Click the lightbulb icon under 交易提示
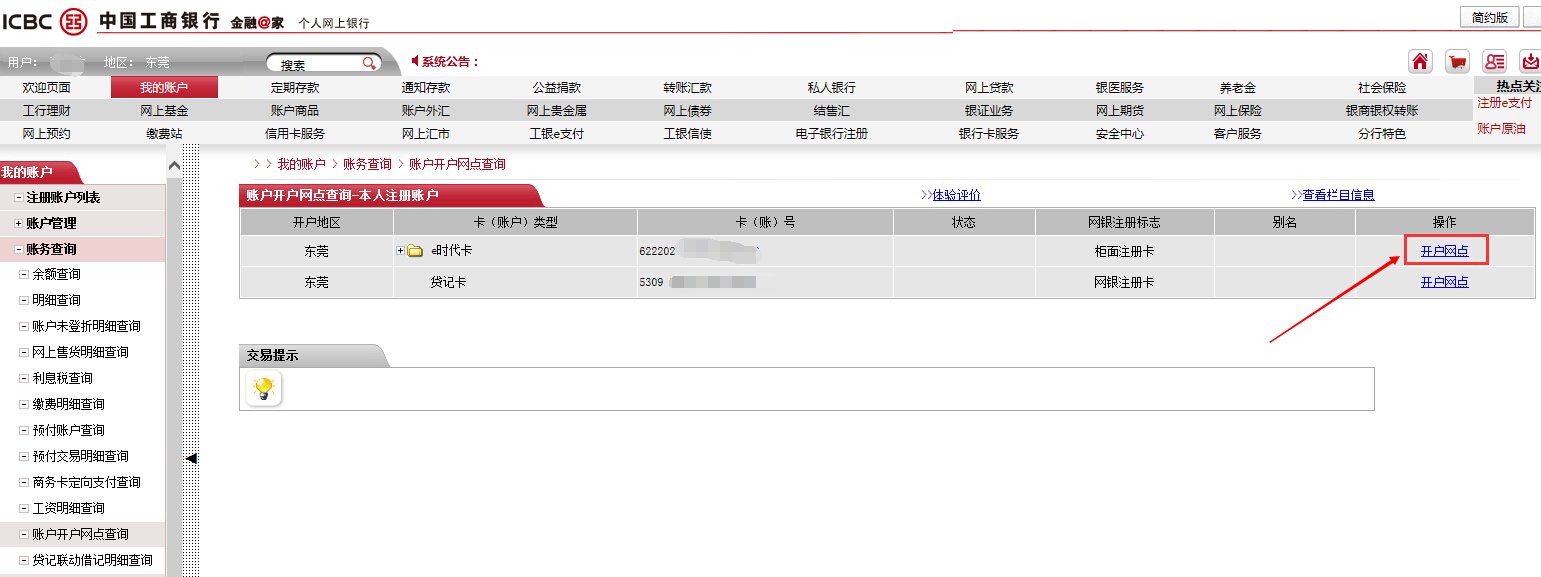 [262, 388]
